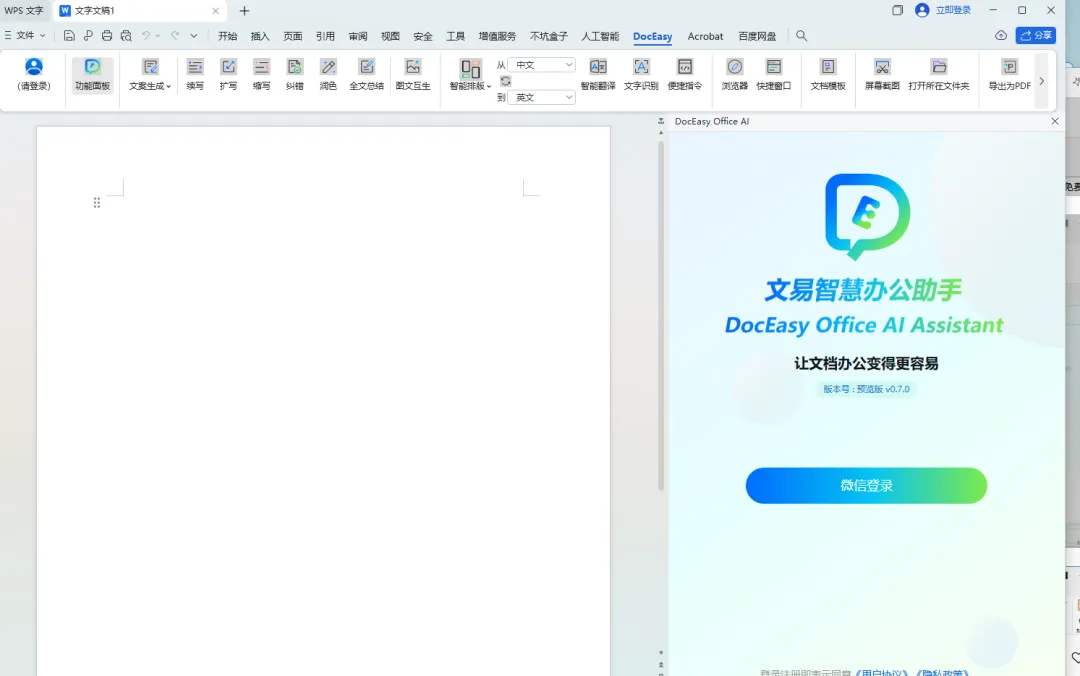
Task: Launch the 浏览器 tool
Action: coord(735,74)
